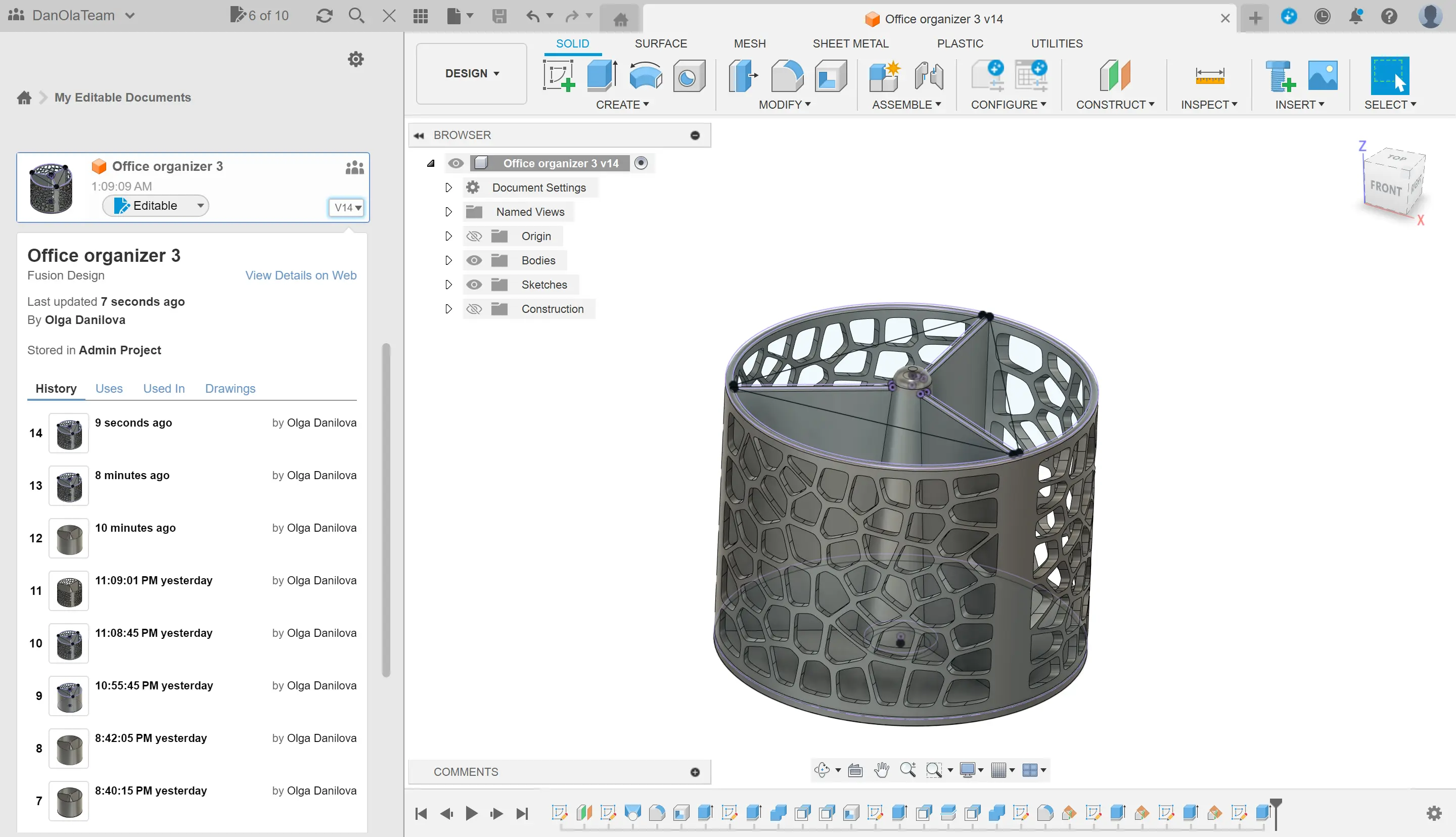This screenshot has width=1456, height=837.
Task: Switch to the MESH tab
Action: [750, 43]
